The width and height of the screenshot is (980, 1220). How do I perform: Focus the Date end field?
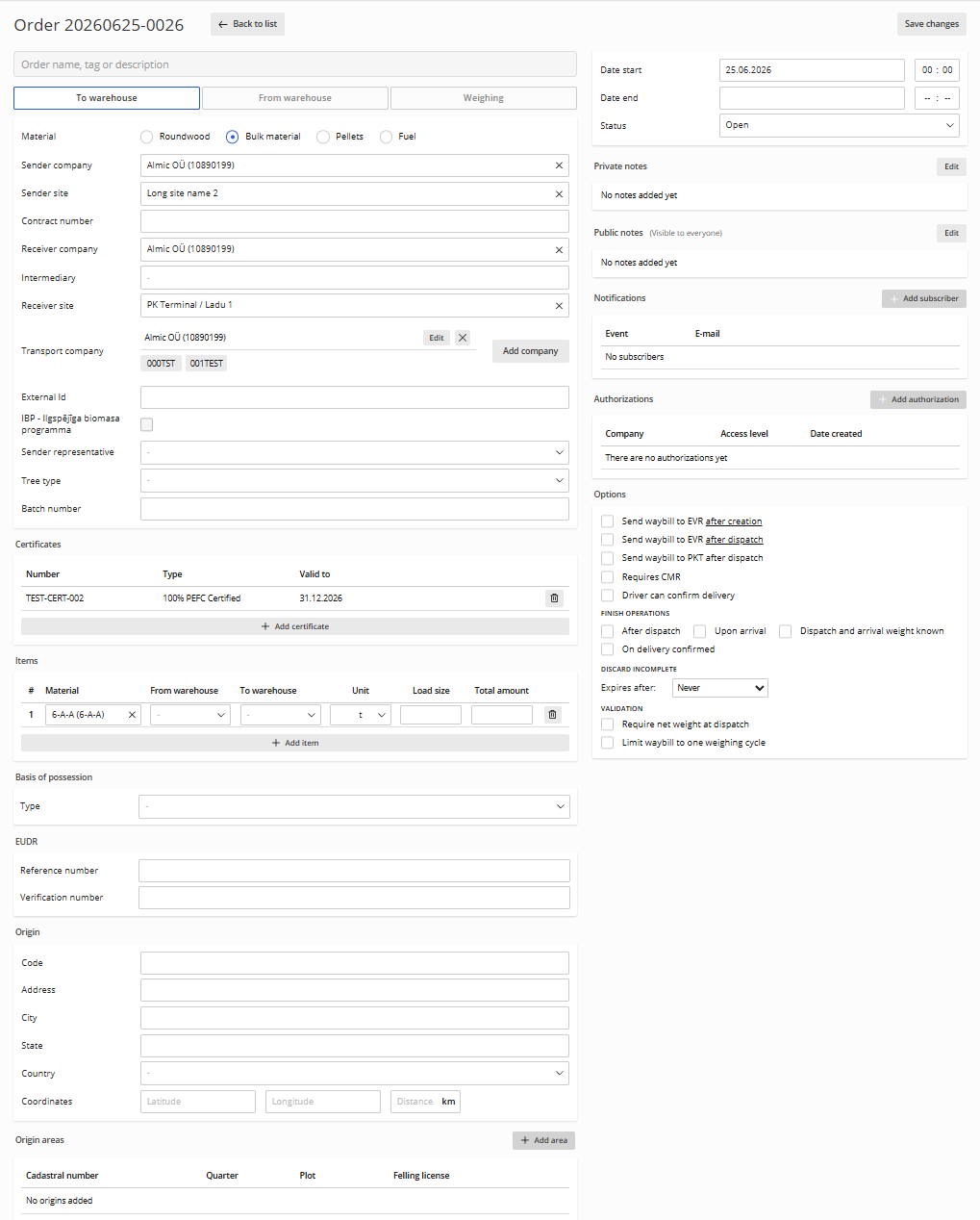(812, 98)
